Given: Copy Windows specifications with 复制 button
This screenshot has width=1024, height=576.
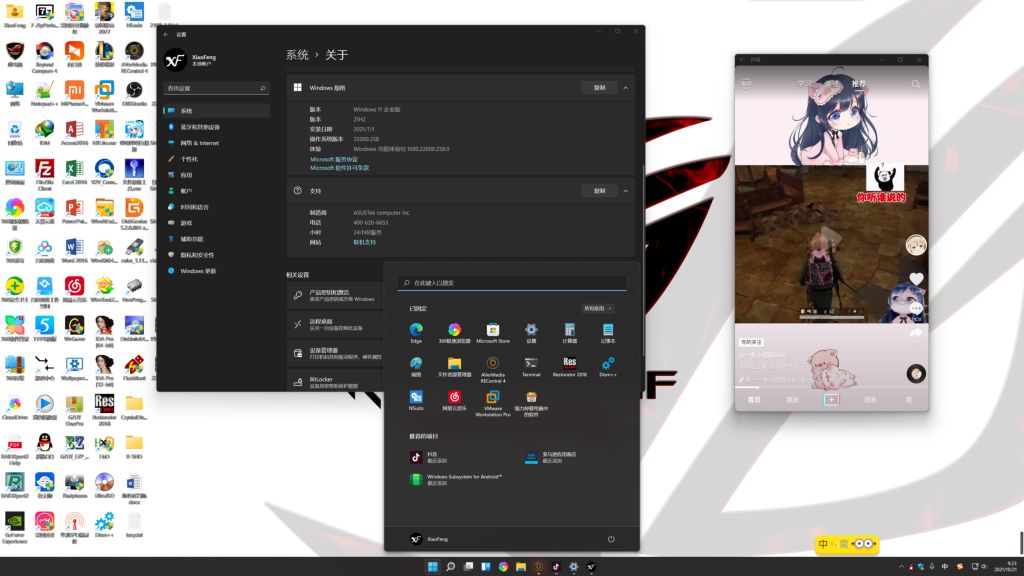Looking at the screenshot, I should 599,88.
